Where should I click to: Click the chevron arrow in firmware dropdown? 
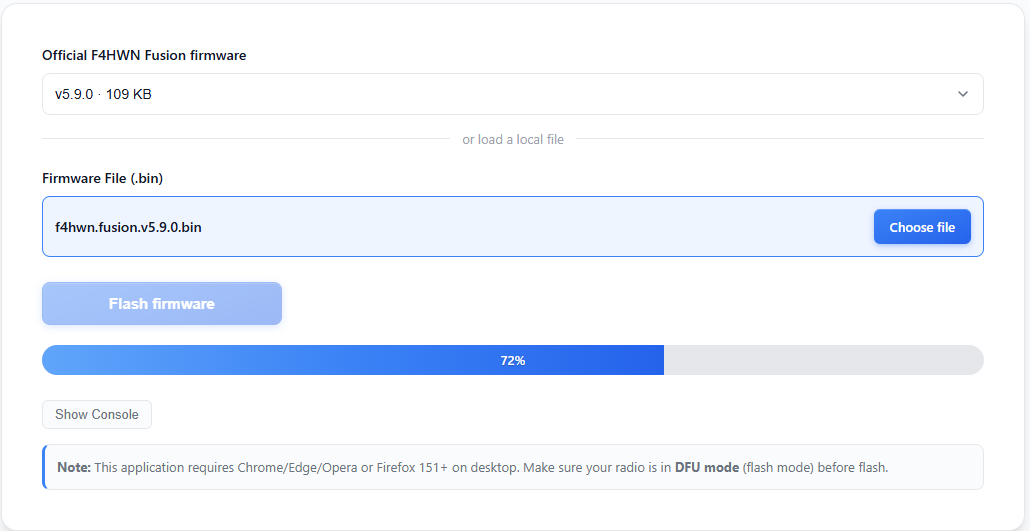(x=962, y=94)
